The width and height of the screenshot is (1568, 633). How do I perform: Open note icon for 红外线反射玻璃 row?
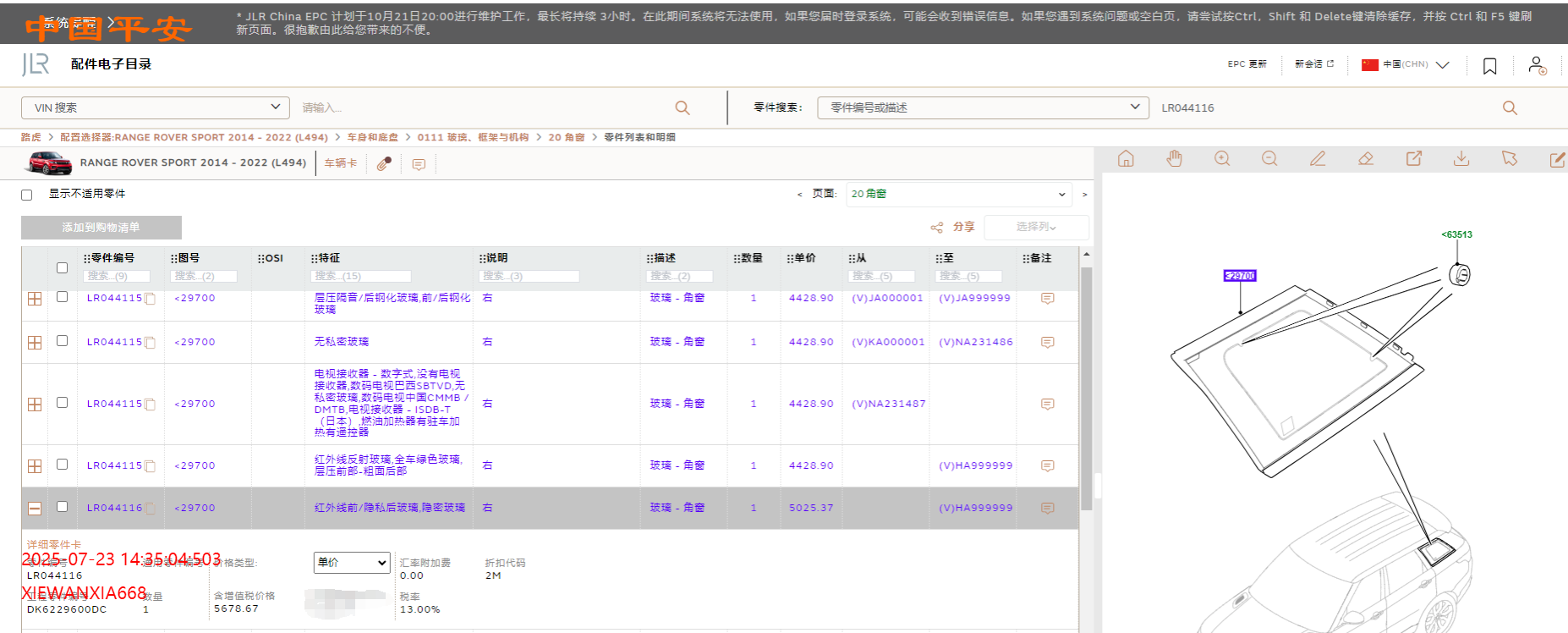1047,466
